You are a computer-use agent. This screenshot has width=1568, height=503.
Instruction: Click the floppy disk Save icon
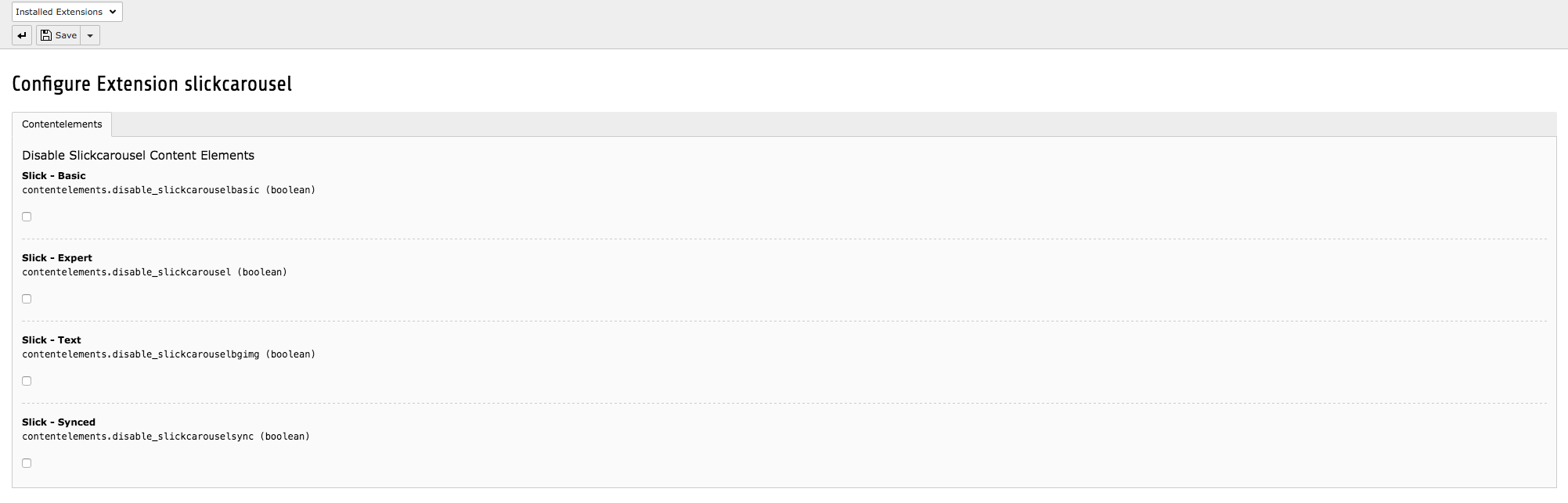[46, 35]
